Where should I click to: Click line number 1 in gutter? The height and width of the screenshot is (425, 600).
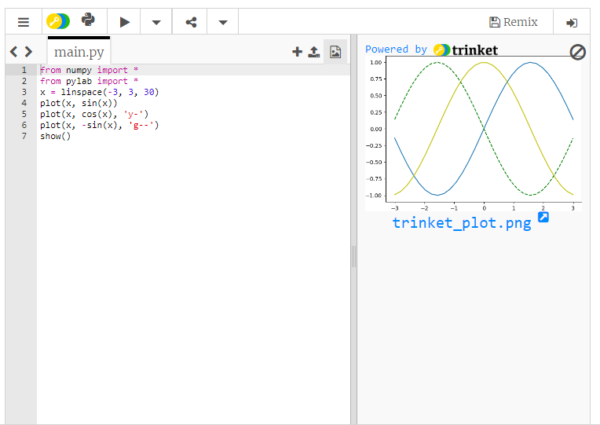(24, 70)
